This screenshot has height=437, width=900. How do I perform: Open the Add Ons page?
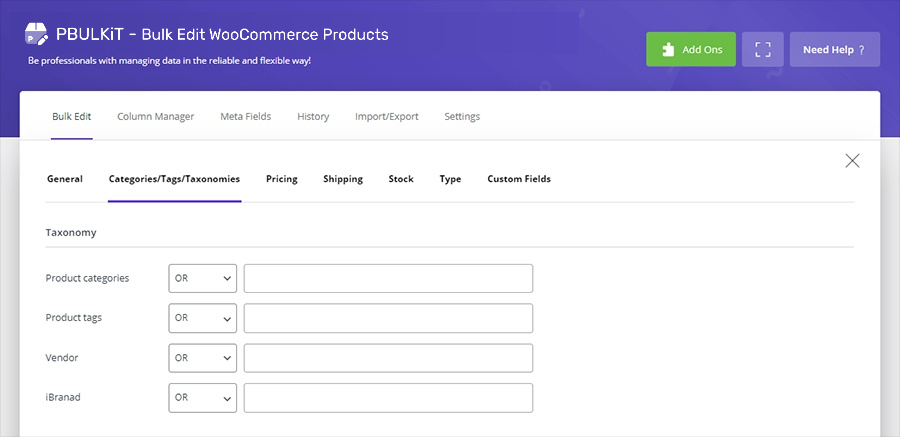[691, 49]
